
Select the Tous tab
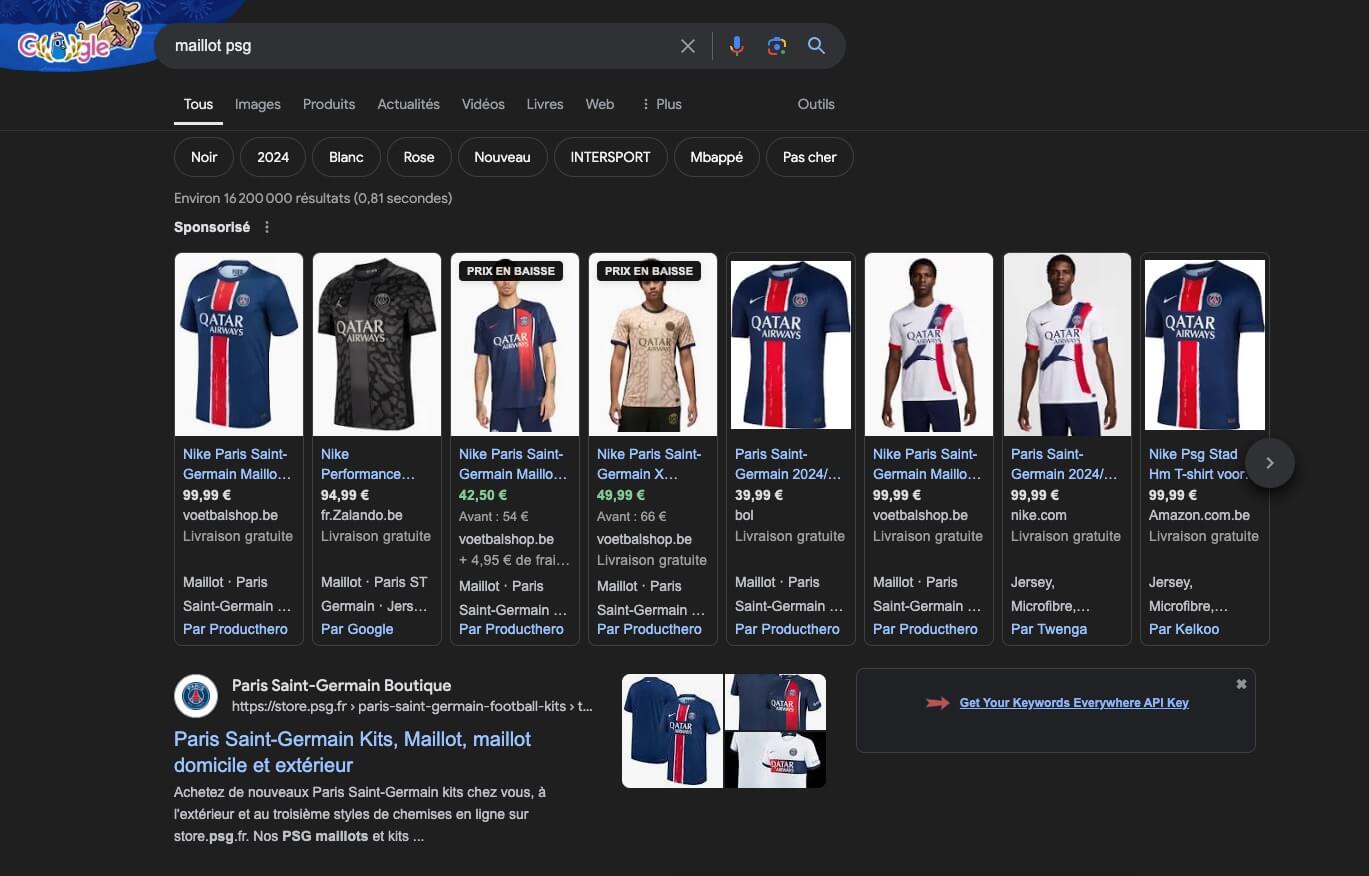click(198, 104)
